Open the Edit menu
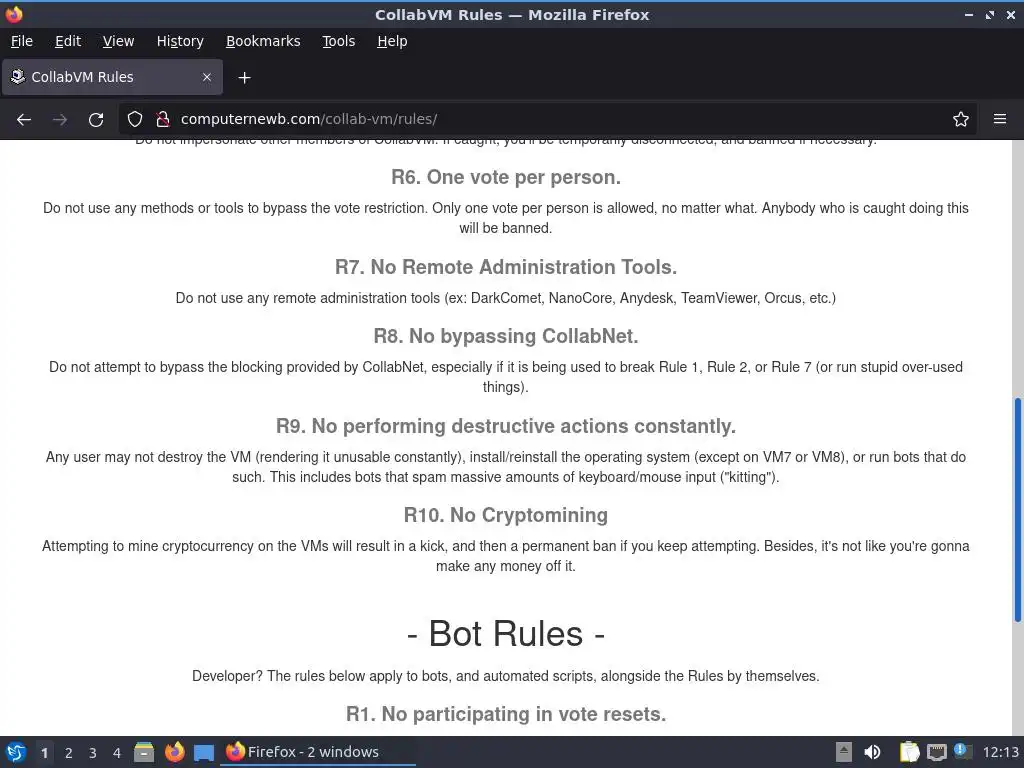Viewport: 1024px width, 768px height. (68, 41)
